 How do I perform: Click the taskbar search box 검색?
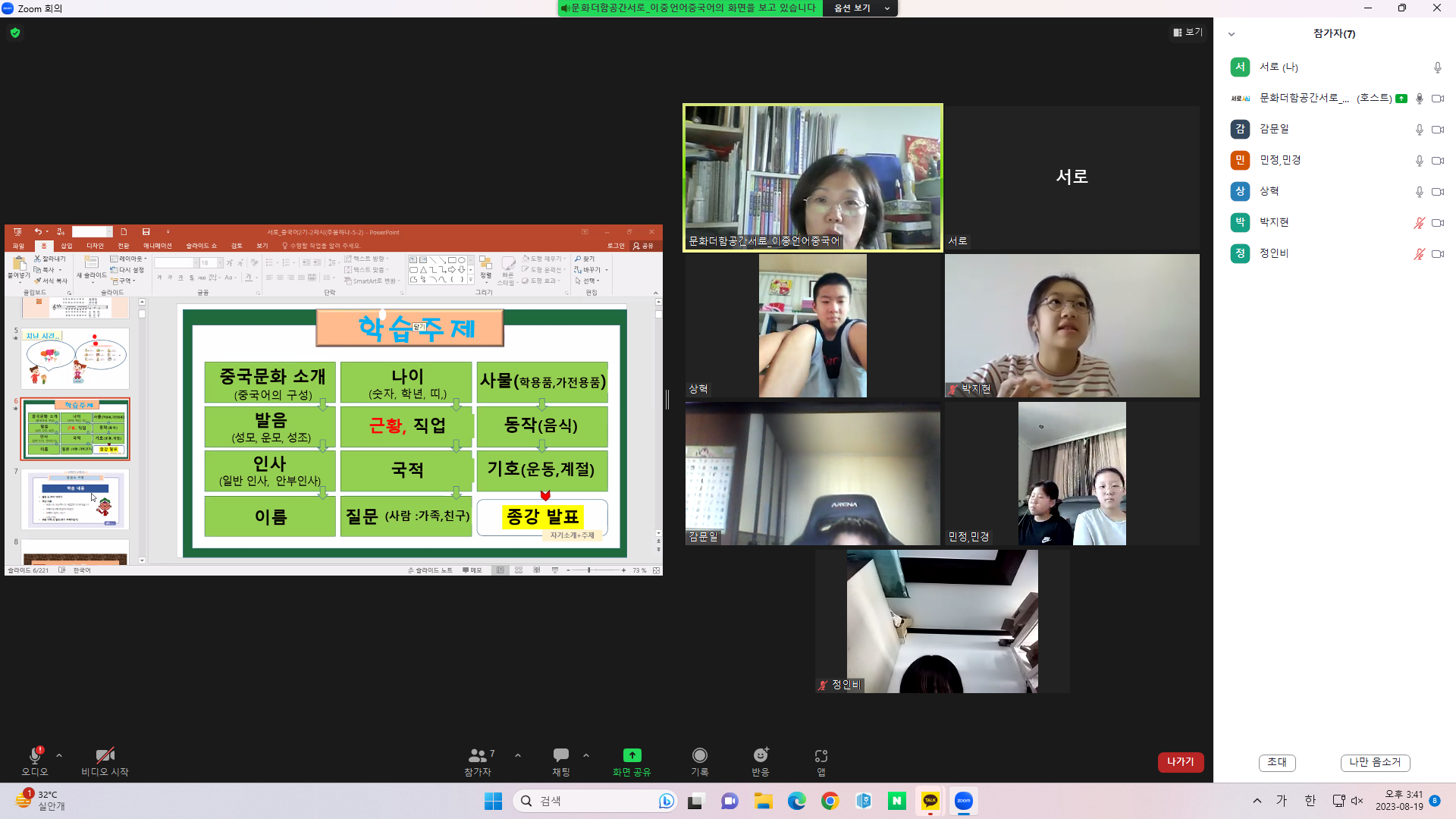click(x=595, y=801)
